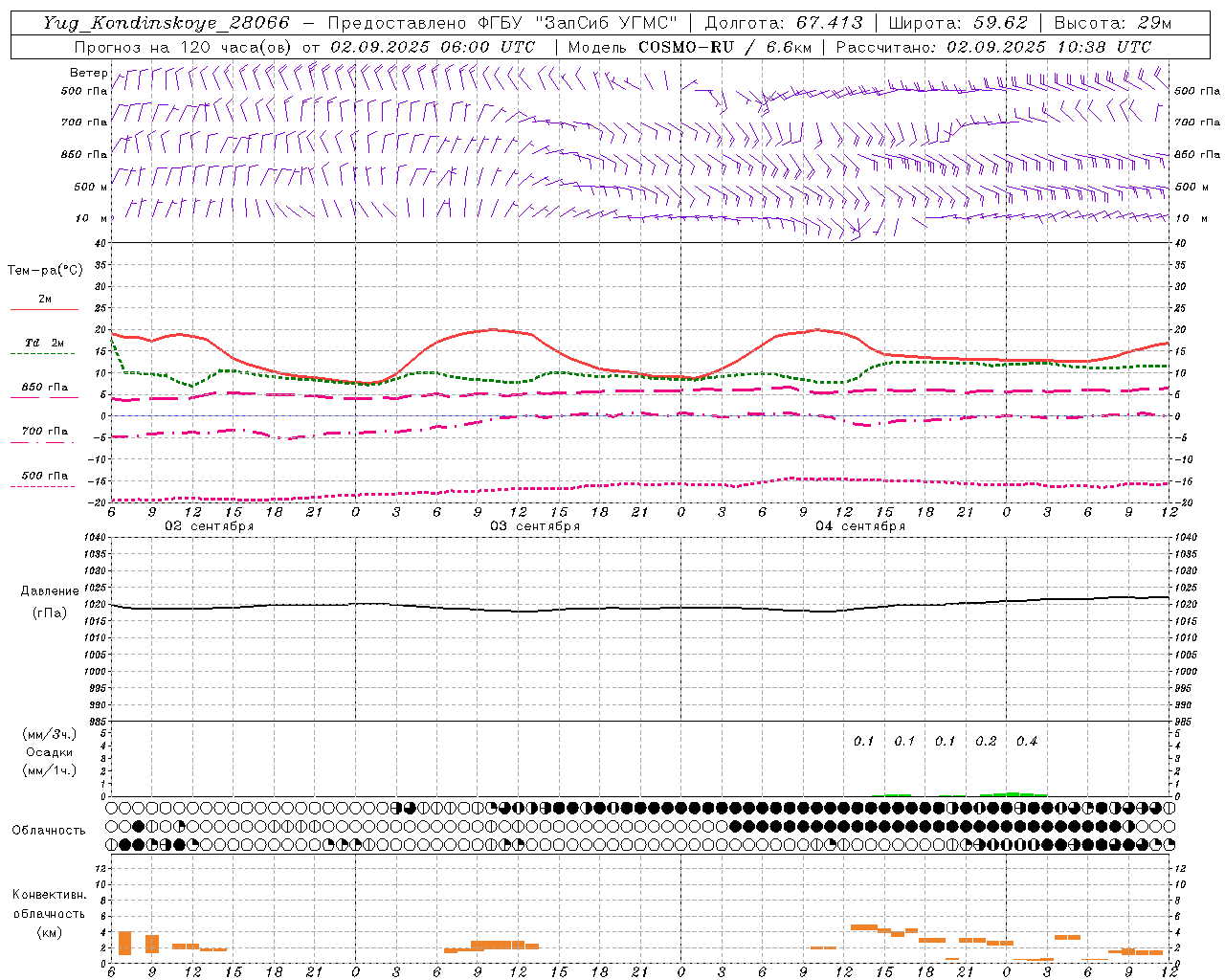Viewport: 1225px width, 980px height.
Task: Click the forecast start time 02.09.2025 06:00 UTC
Action: click(x=433, y=47)
